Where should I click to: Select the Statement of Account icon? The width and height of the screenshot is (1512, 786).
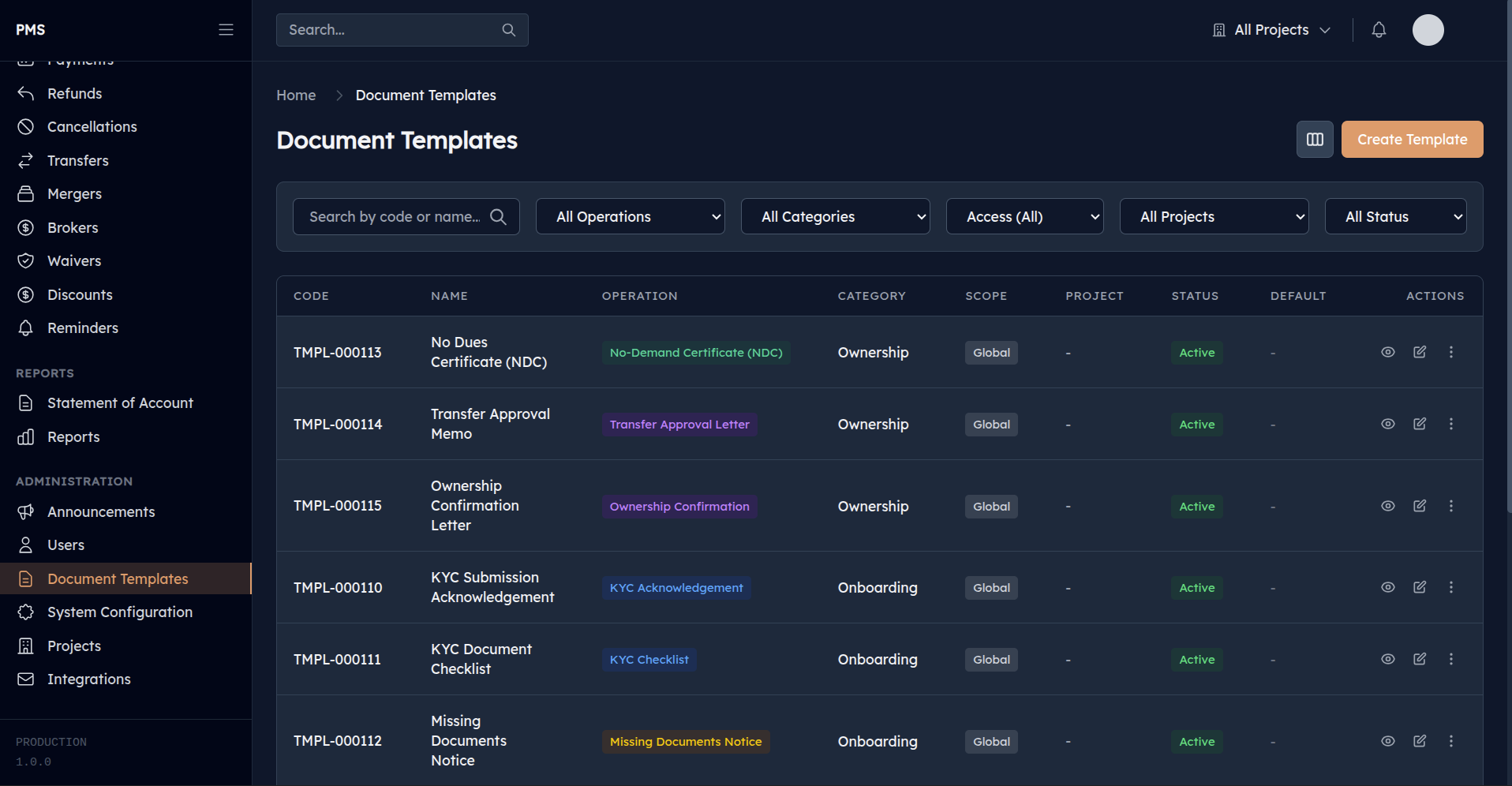point(25,402)
